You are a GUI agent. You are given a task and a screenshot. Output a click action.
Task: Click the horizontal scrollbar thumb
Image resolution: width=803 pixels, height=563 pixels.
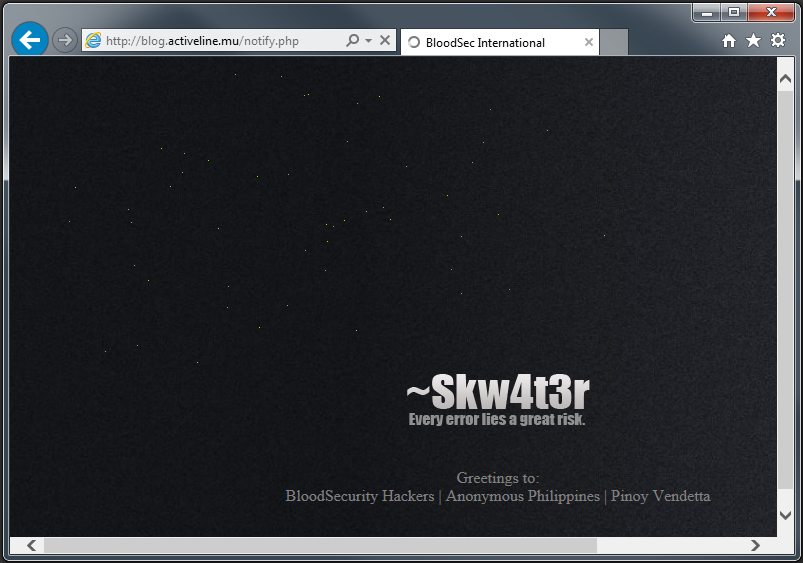[x=321, y=546]
